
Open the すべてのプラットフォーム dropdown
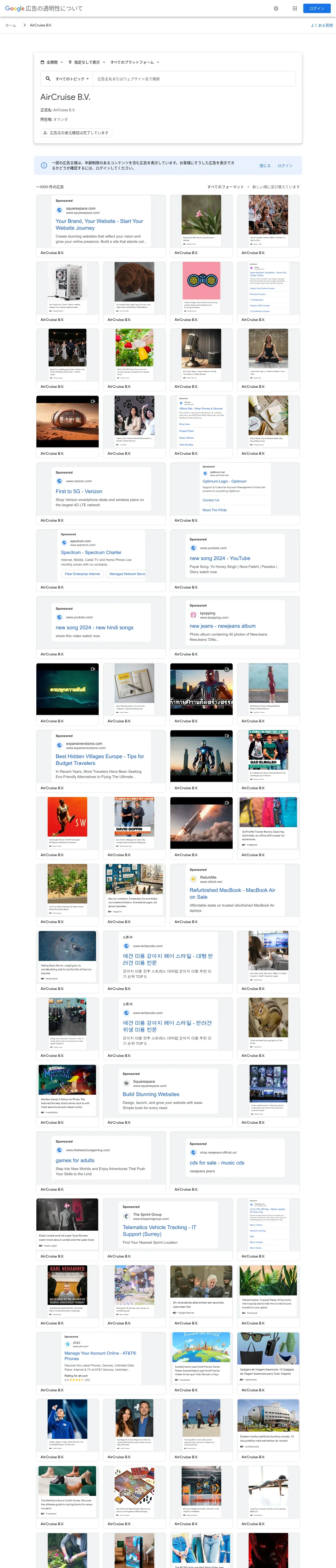click(135, 62)
